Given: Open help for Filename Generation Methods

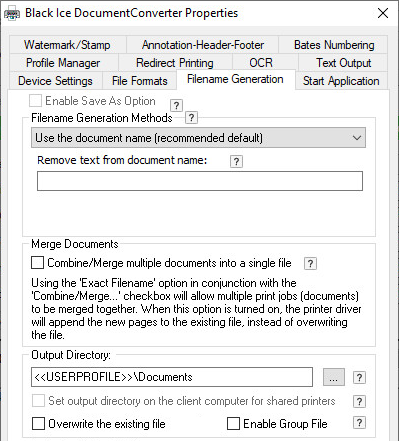Looking at the screenshot, I should [x=191, y=118].
